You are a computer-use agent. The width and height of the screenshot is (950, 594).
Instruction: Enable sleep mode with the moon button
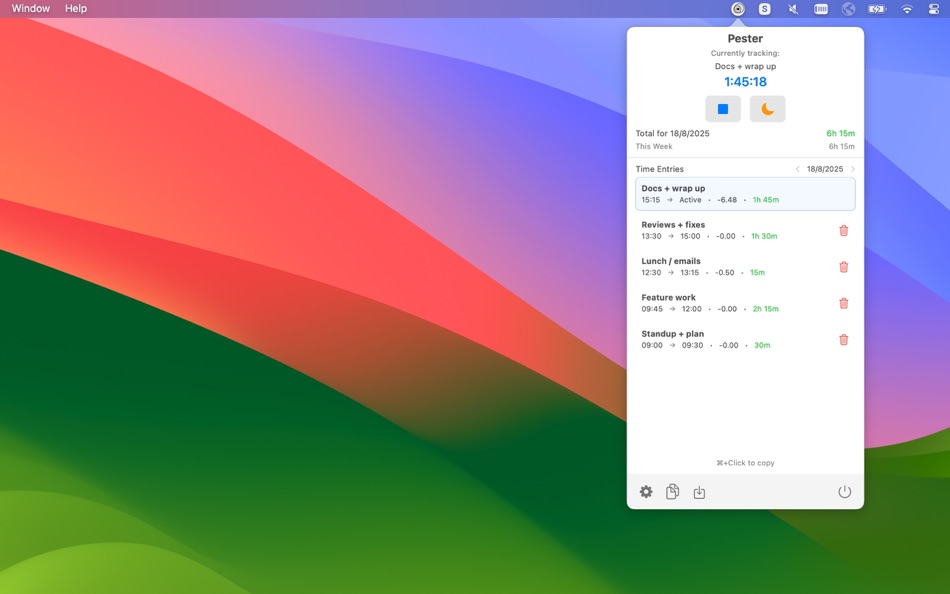coord(767,108)
